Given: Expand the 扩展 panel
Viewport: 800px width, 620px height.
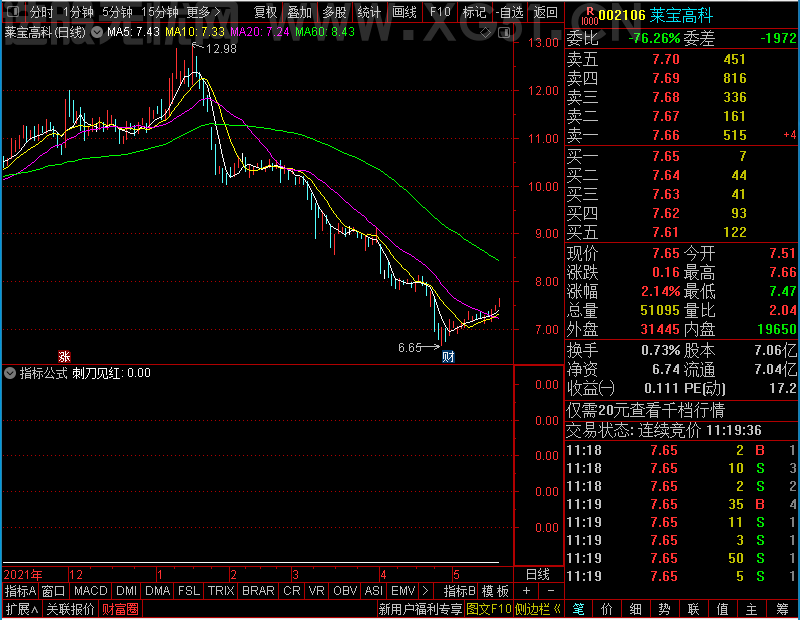Looking at the screenshot, I should pos(22,609).
